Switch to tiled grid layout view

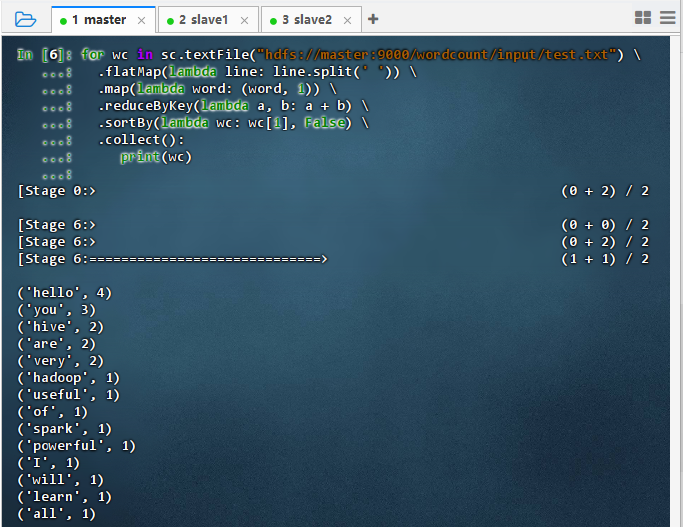point(643,18)
